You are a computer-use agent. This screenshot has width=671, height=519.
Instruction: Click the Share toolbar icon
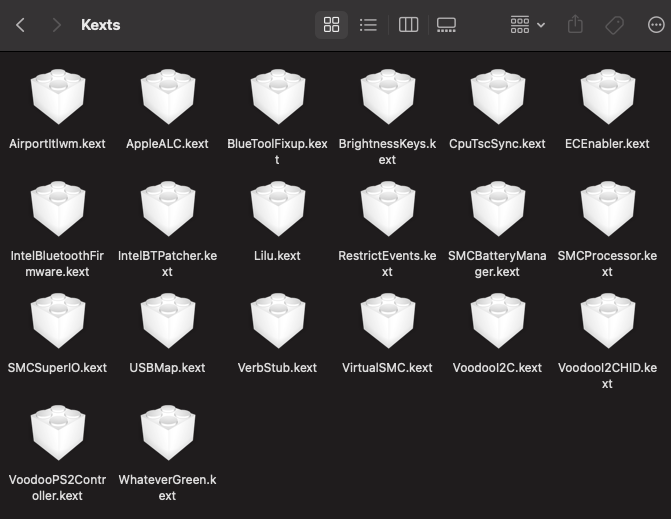tap(575, 25)
